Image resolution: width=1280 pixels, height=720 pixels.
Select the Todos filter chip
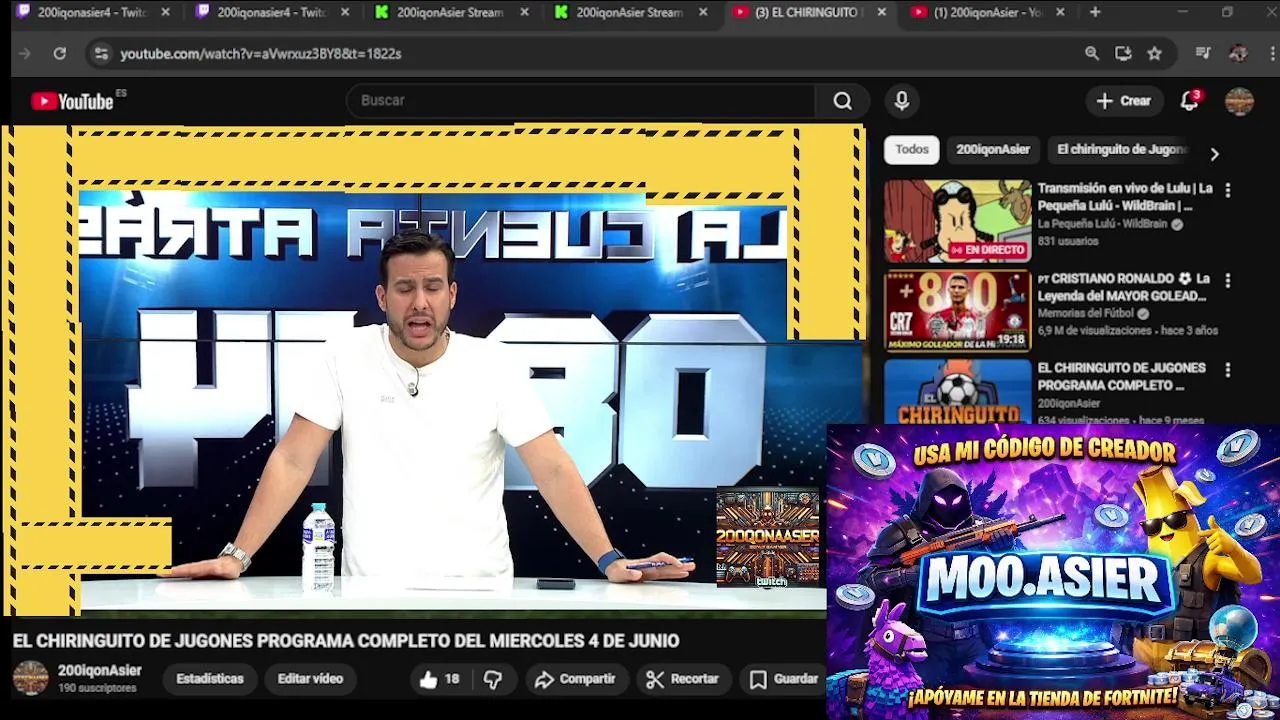point(912,150)
